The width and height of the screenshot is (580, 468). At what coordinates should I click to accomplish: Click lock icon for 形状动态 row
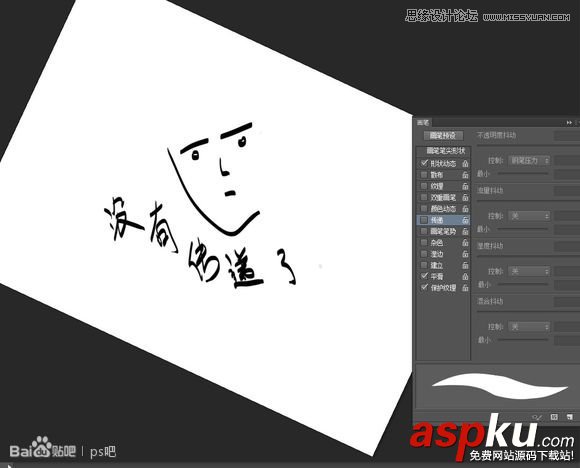pyautogui.click(x=465, y=163)
